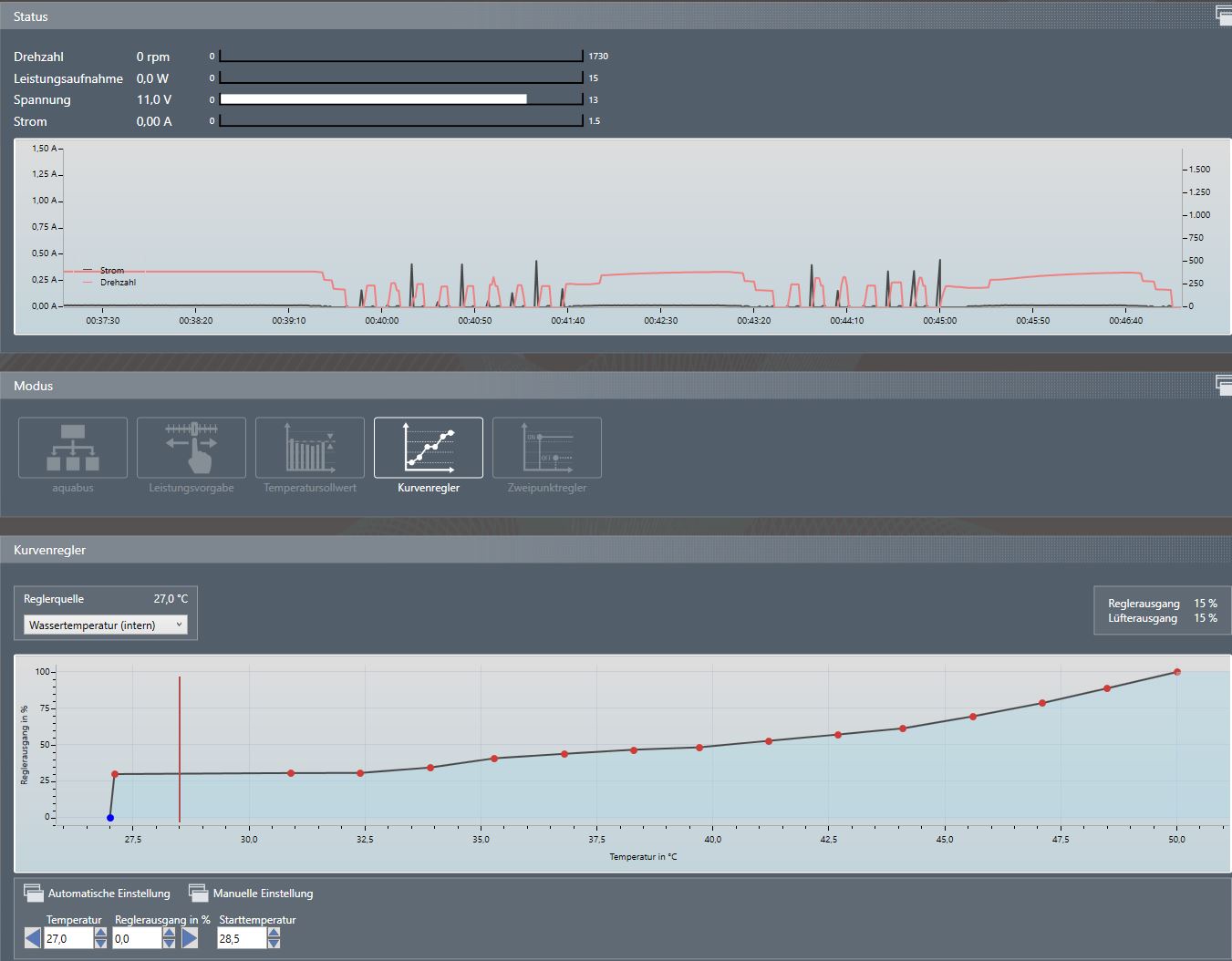Open the Reglerquelle Wassertemperatur dropdown
The width and height of the screenshot is (1232, 961).
[x=105, y=625]
